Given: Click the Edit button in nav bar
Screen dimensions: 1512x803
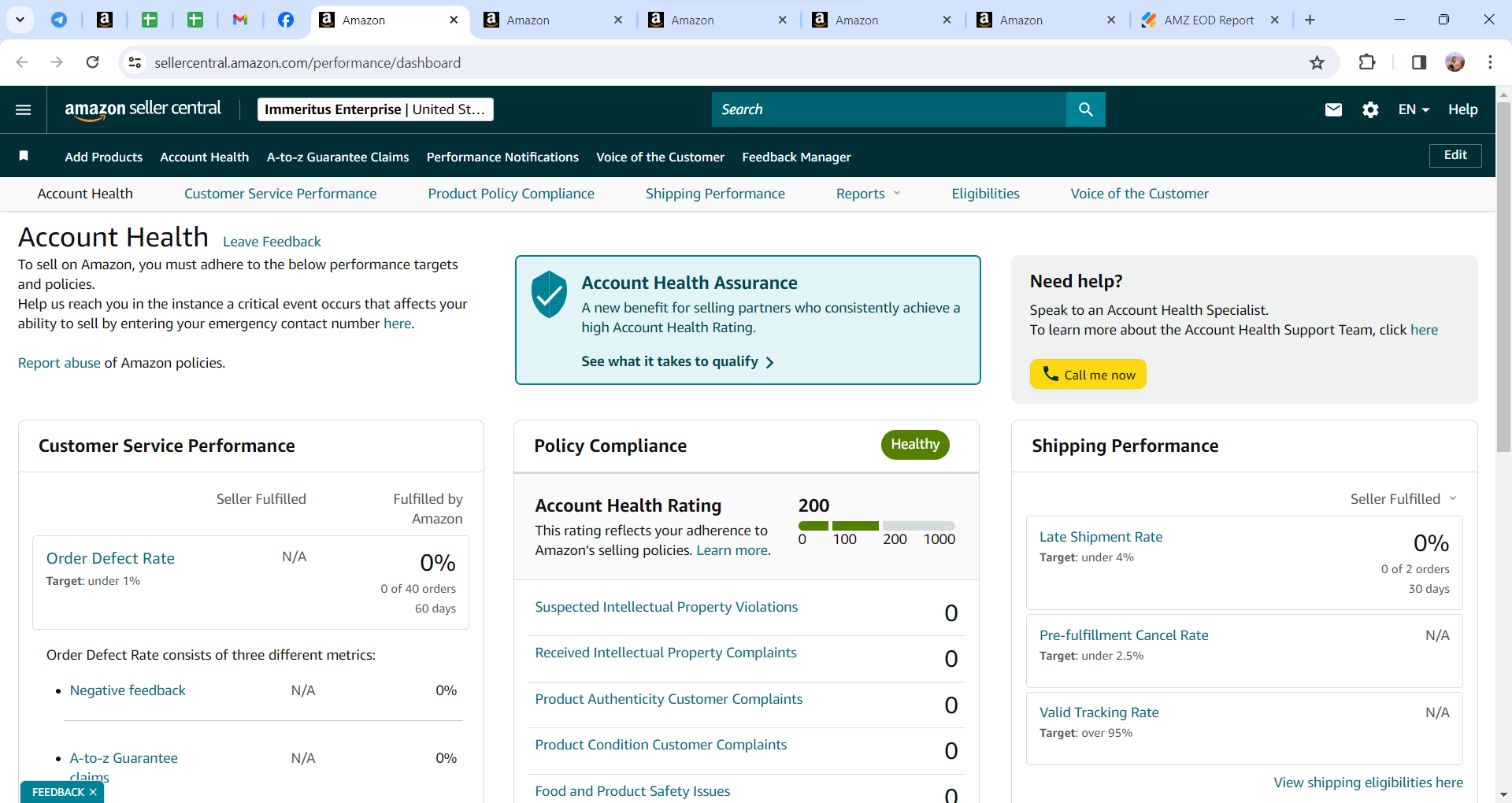Looking at the screenshot, I should [1455, 155].
